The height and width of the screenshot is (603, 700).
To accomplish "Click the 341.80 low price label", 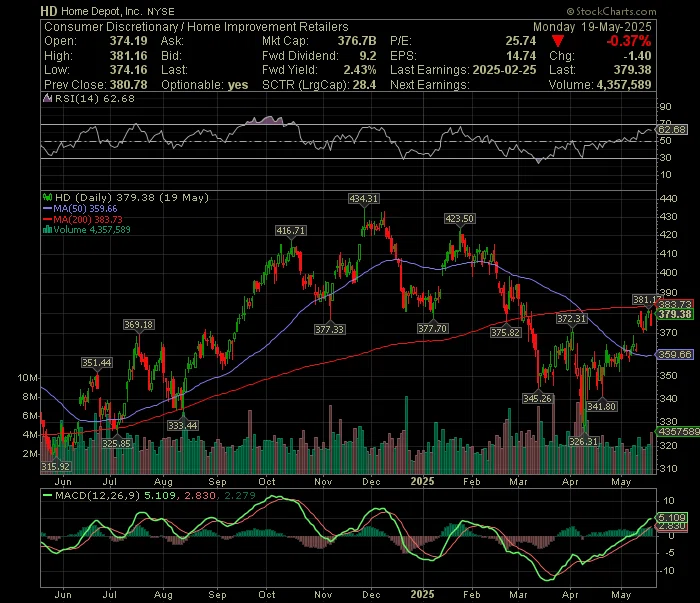I will click(602, 406).
